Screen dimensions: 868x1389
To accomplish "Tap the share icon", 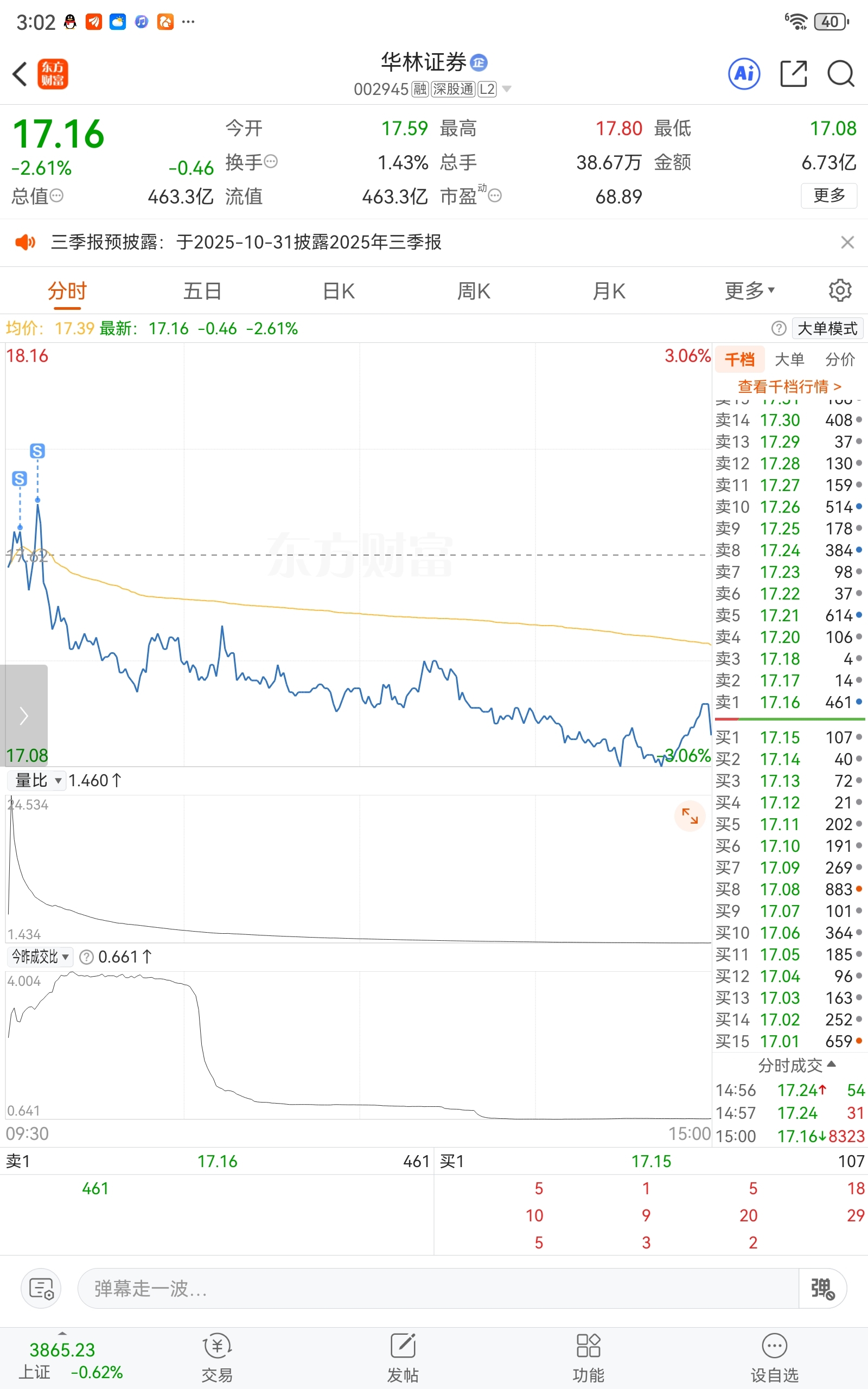I will coord(794,73).
